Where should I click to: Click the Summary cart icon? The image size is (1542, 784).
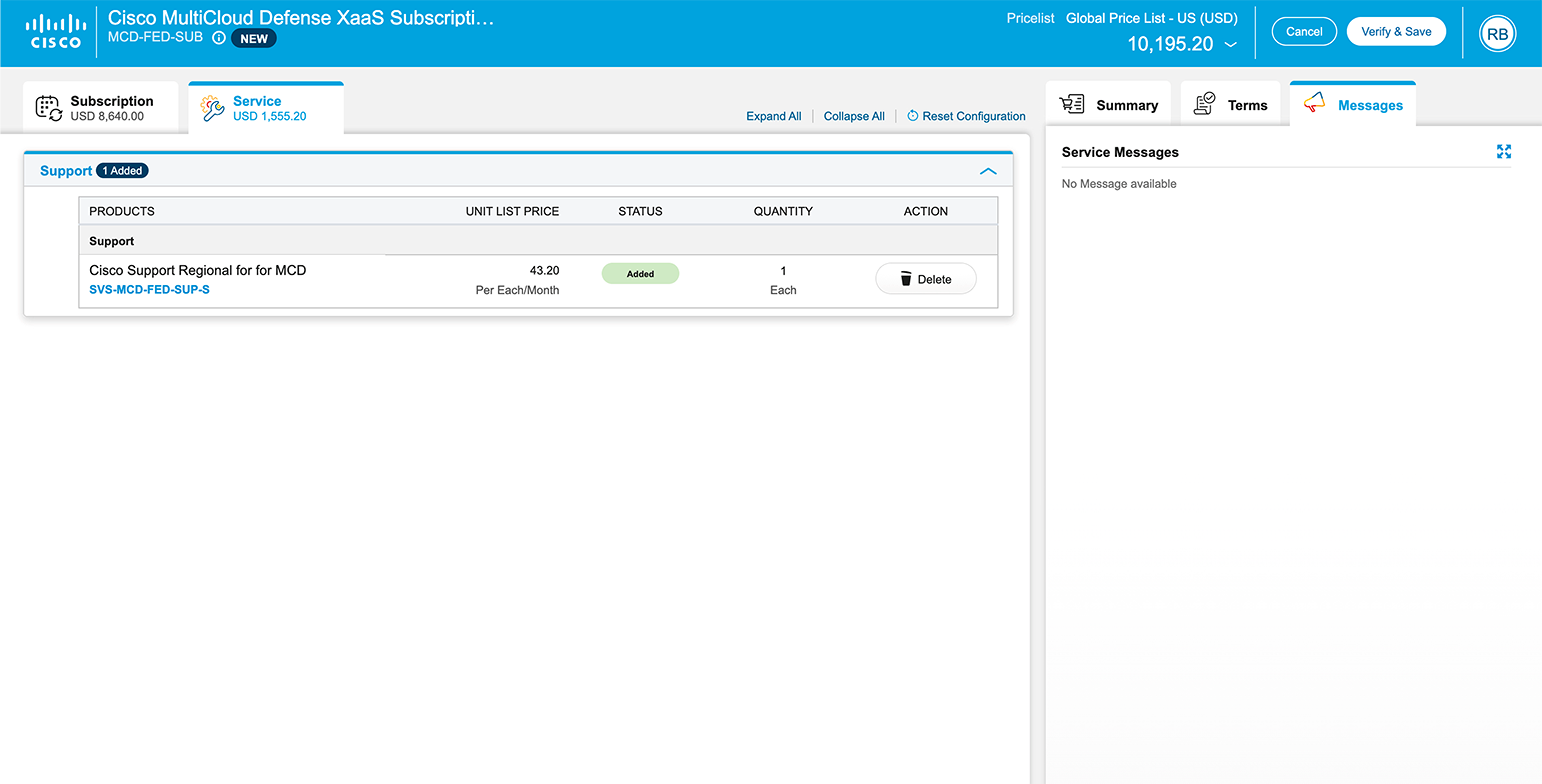pyautogui.click(x=1072, y=104)
